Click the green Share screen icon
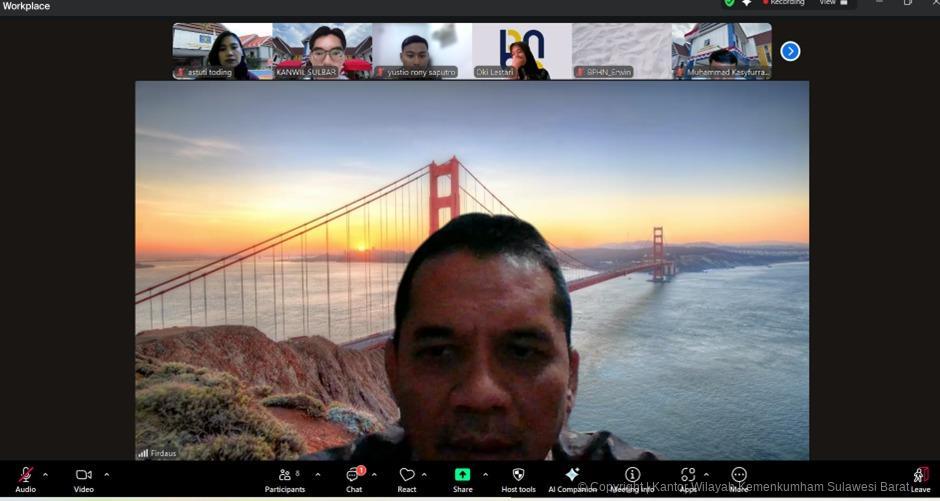 [x=462, y=475]
